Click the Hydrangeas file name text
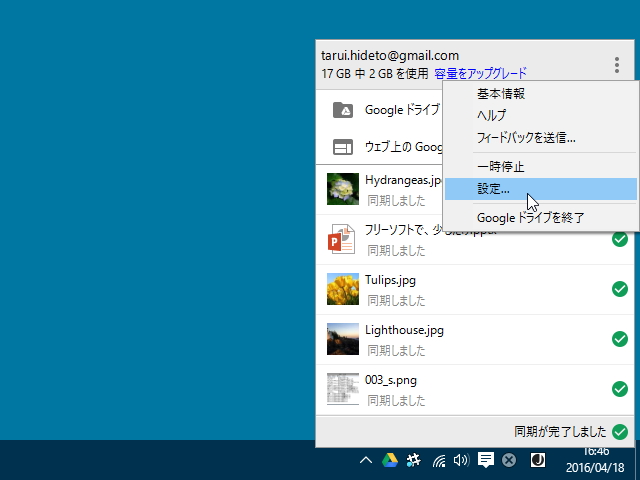 (x=403, y=180)
